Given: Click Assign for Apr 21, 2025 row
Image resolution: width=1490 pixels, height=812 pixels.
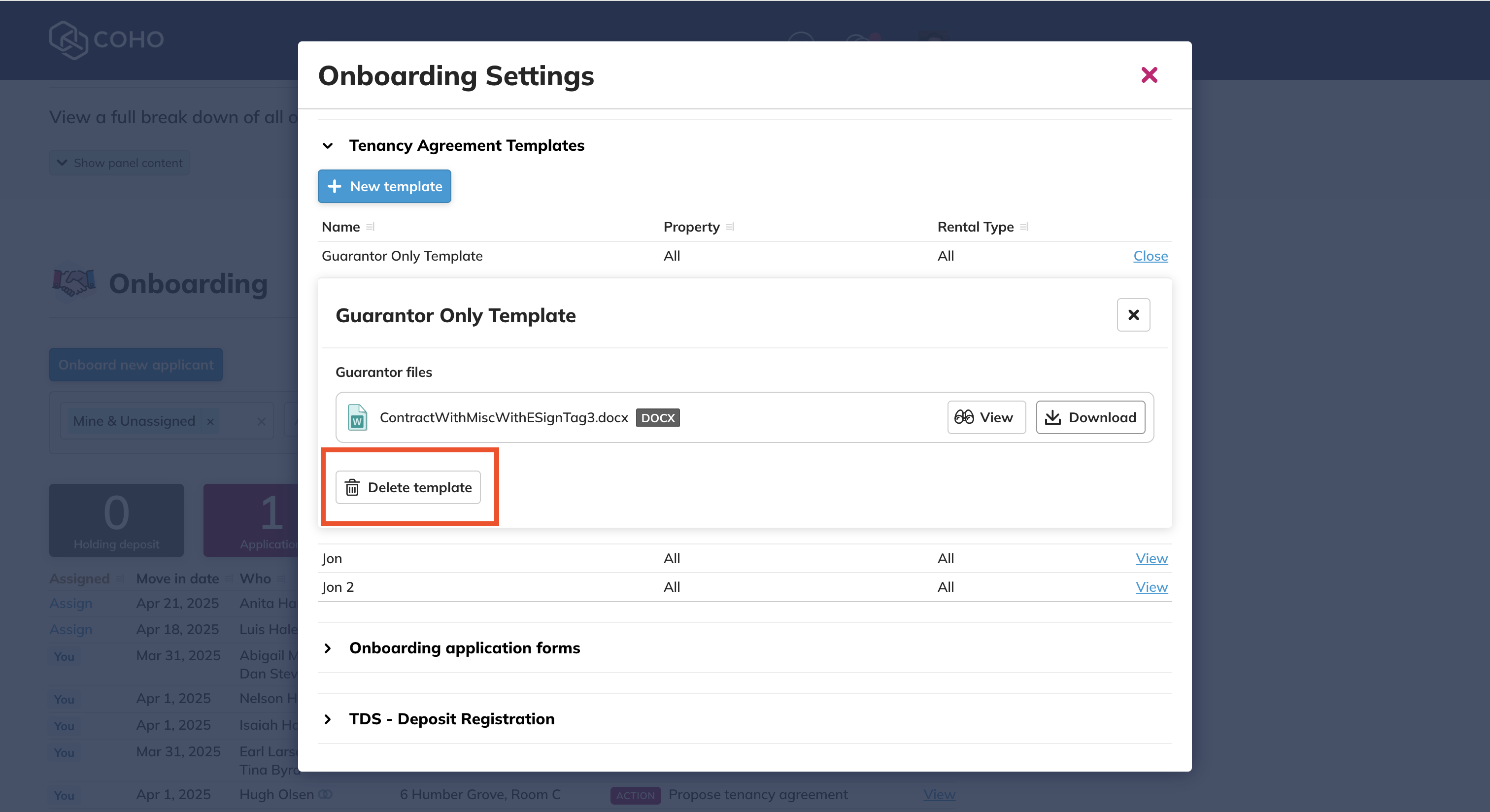Looking at the screenshot, I should pyautogui.click(x=70, y=603).
